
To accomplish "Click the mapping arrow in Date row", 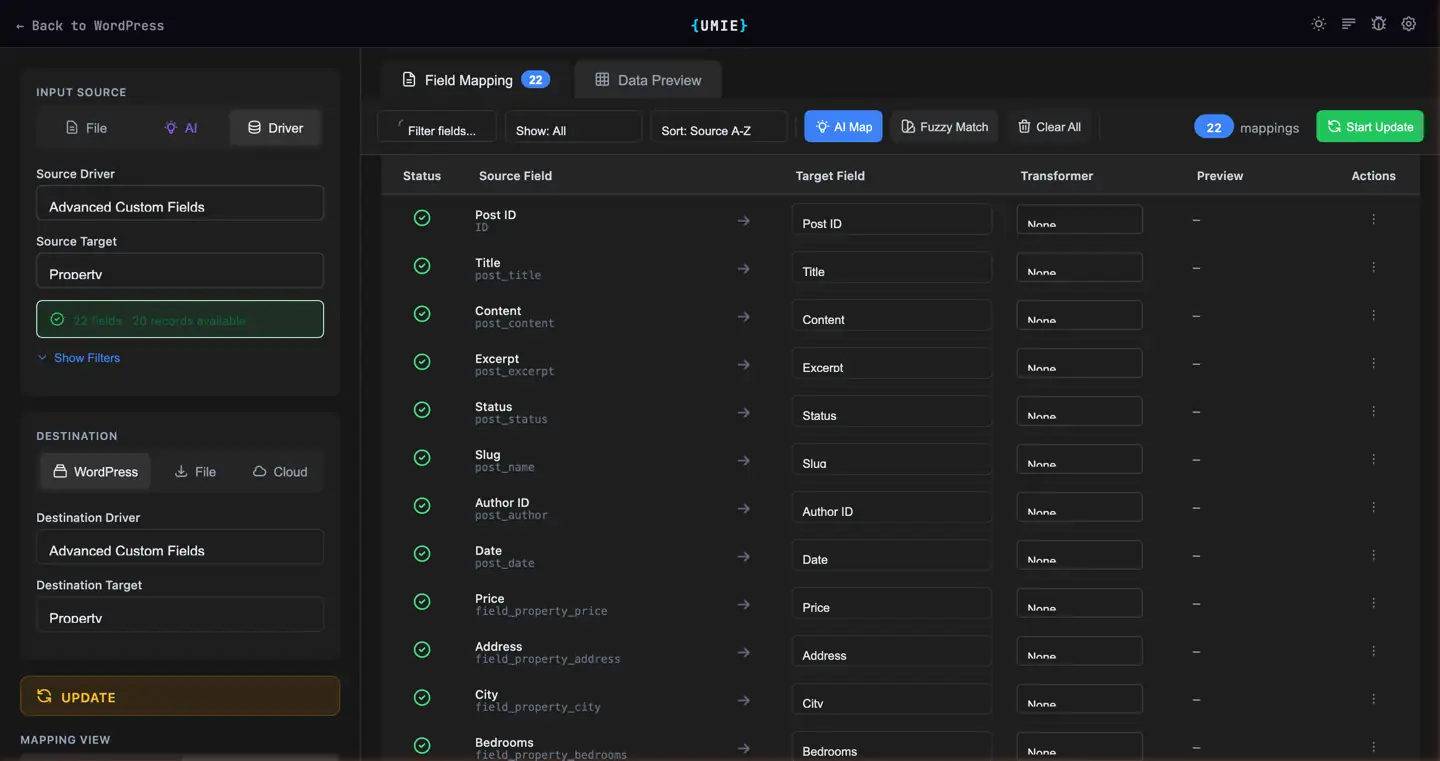I will tap(743, 557).
